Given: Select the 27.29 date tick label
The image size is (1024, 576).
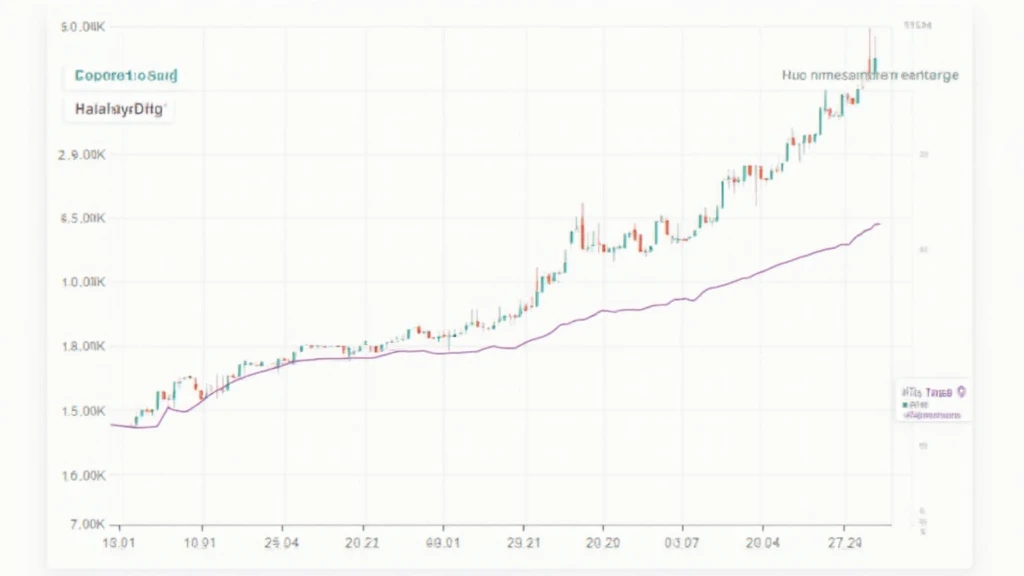Looking at the screenshot, I should 843,541.
